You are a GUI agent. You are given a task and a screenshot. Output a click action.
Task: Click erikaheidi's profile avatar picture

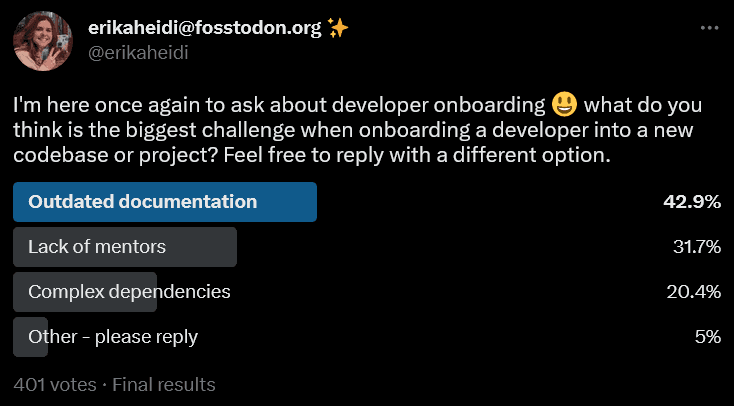tap(41, 40)
